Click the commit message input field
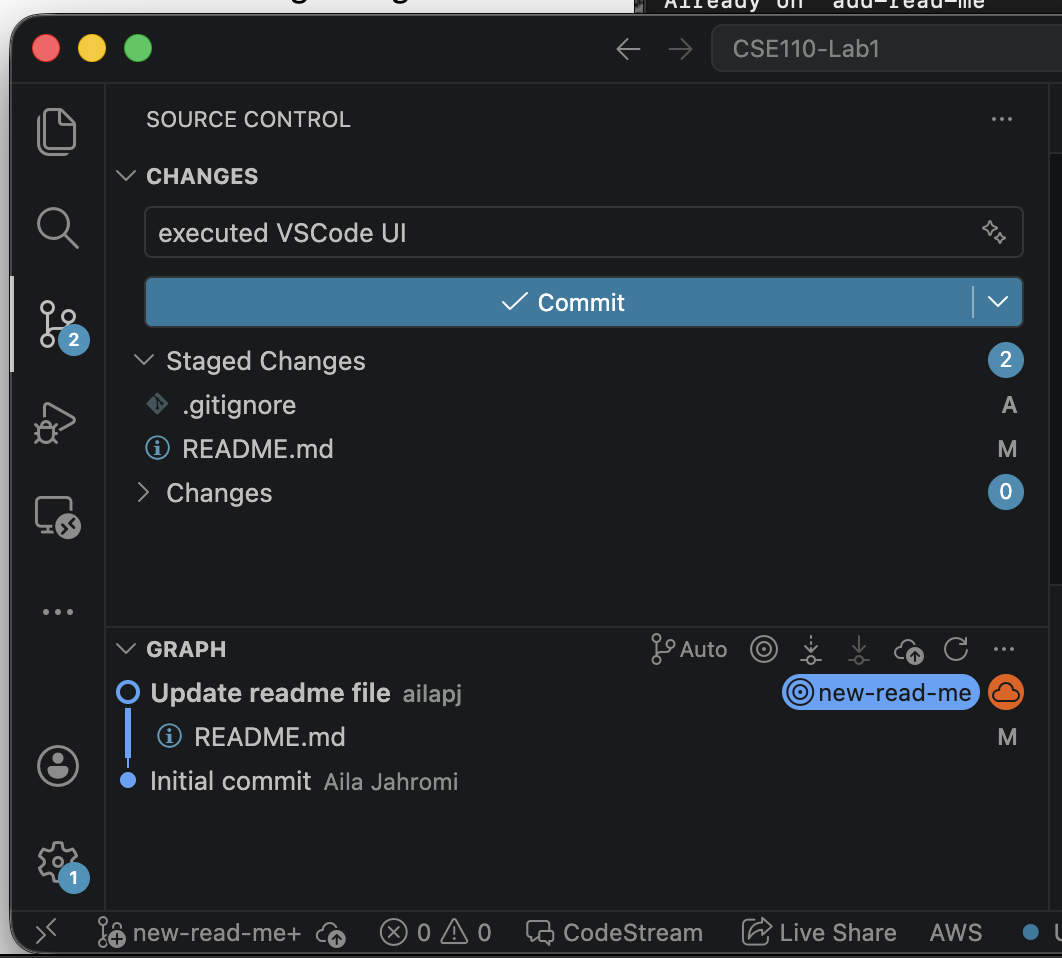1062x958 pixels. (x=560, y=233)
